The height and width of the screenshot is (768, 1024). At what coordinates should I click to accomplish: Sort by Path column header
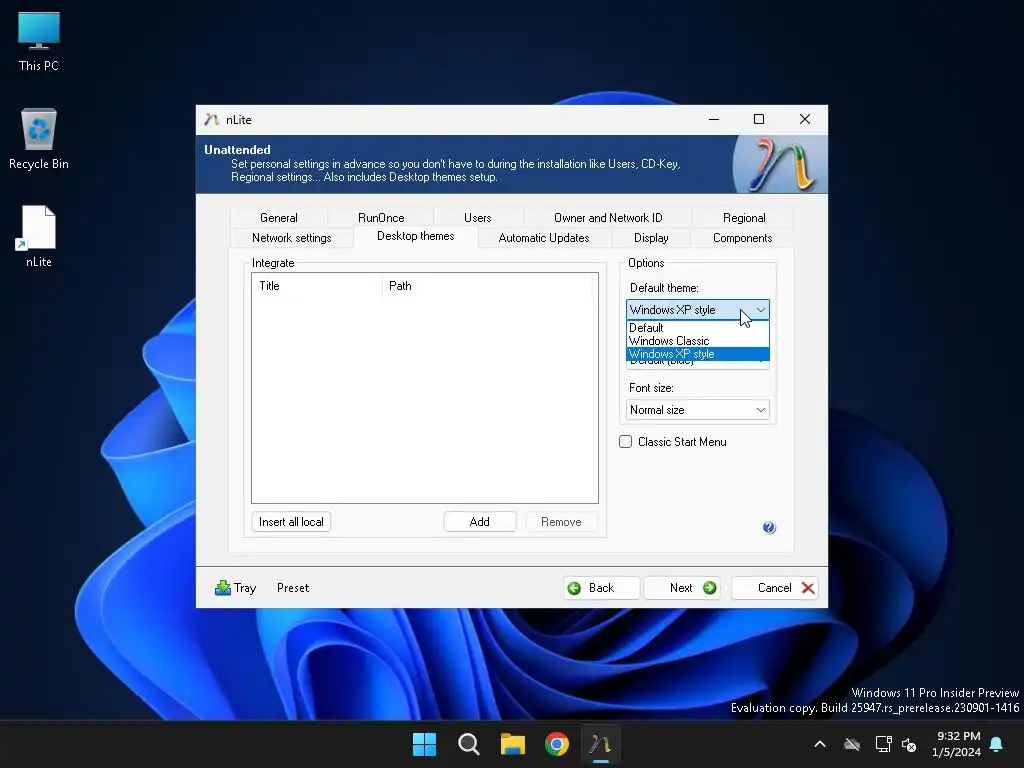point(487,286)
